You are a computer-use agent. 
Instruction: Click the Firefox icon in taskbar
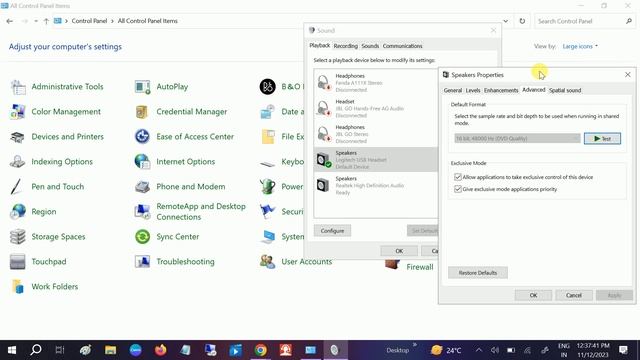160,350
